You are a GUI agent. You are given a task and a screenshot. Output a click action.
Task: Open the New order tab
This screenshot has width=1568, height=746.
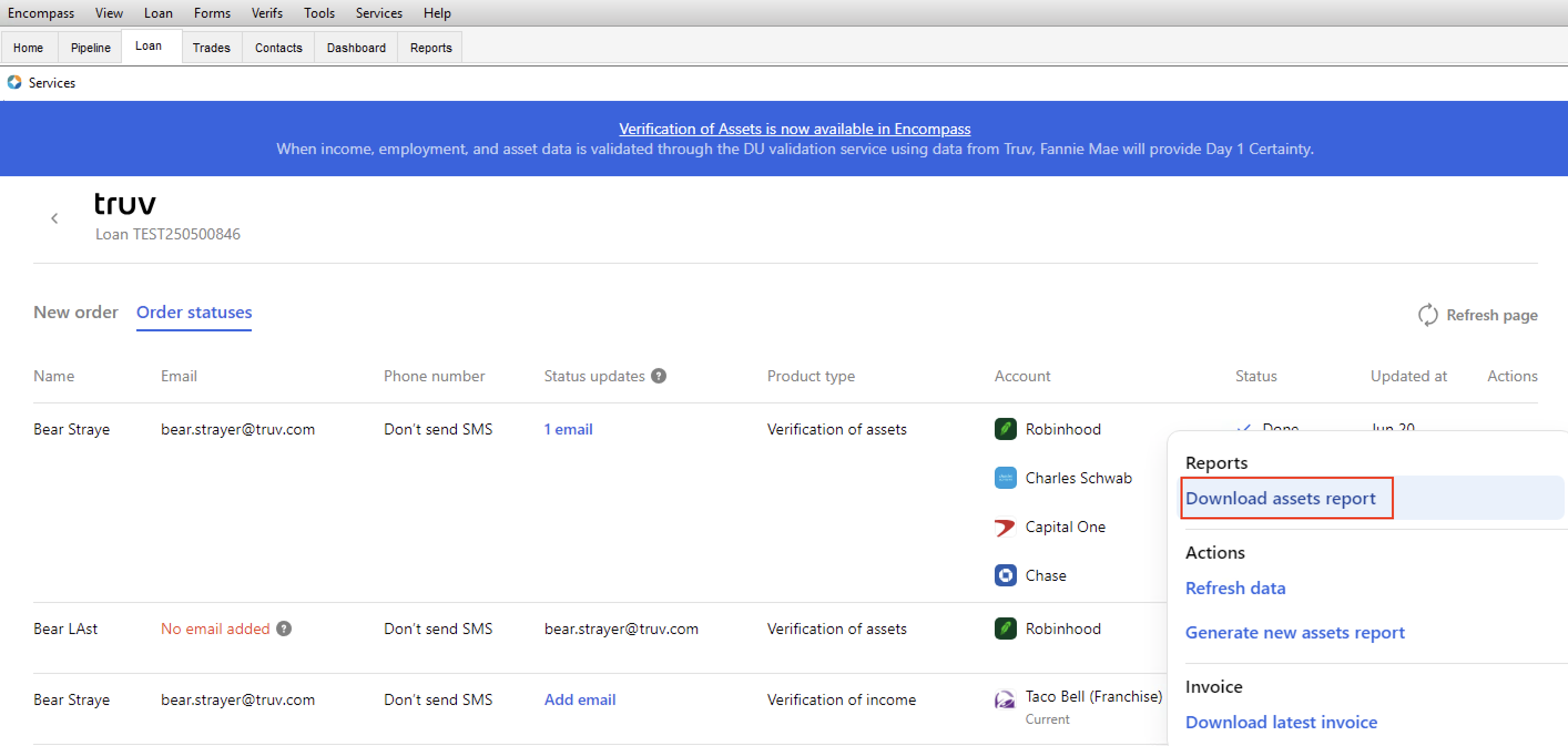75,312
